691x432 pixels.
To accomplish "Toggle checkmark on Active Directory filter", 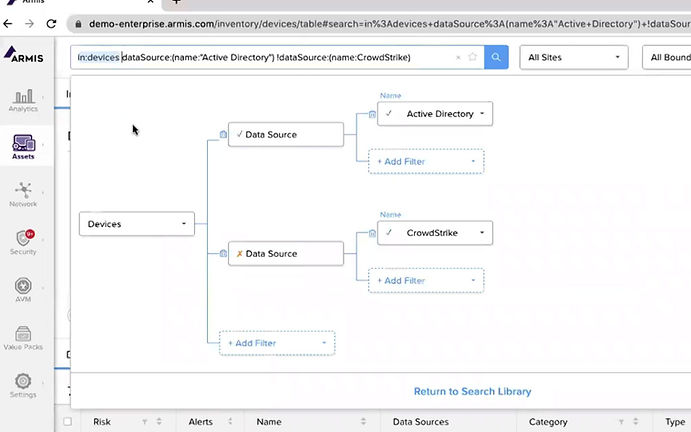I will (x=388, y=114).
